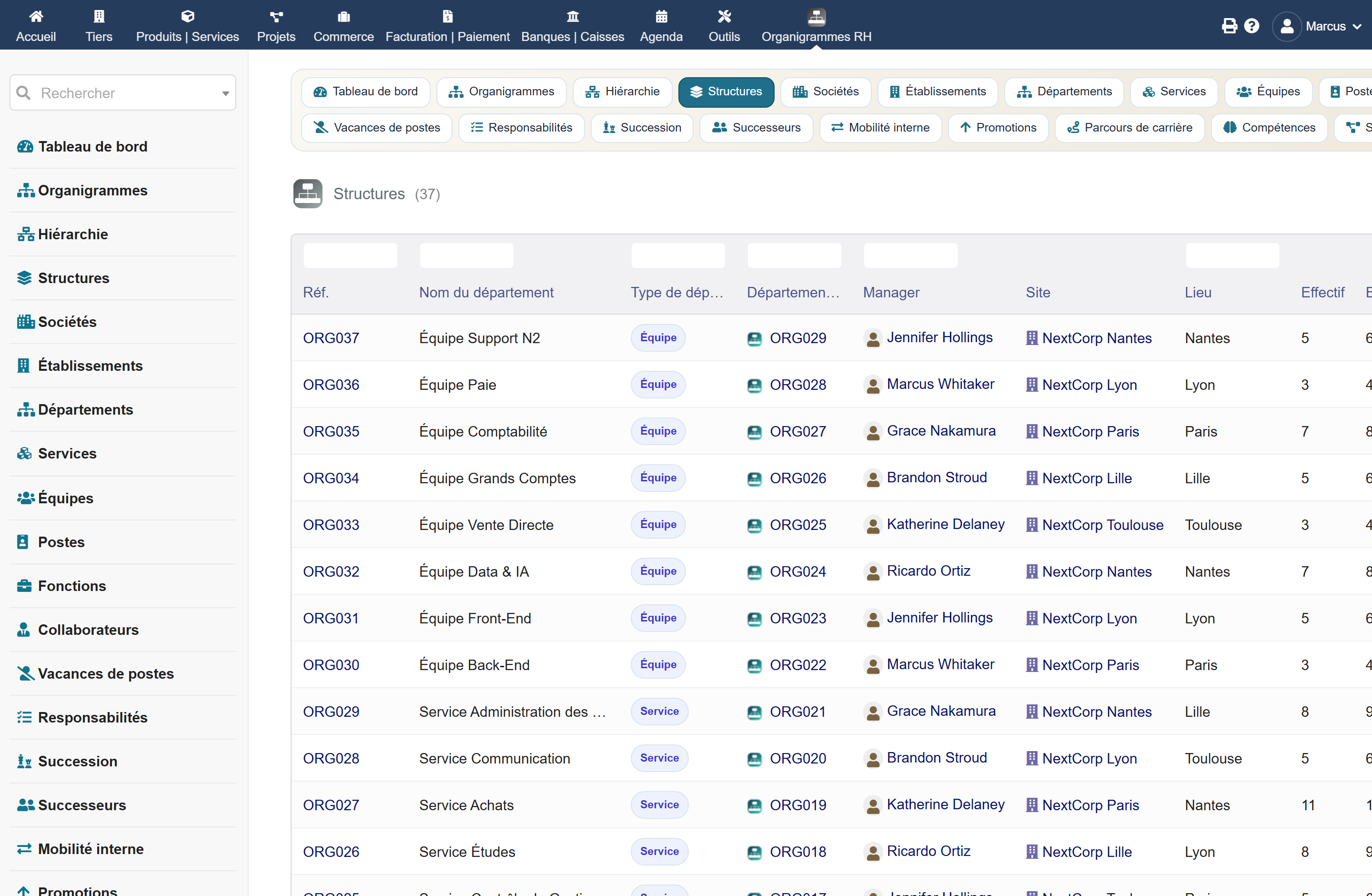This screenshot has height=896, width=1372.
Task: Click the Agenda calendar icon
Action: 661,16
